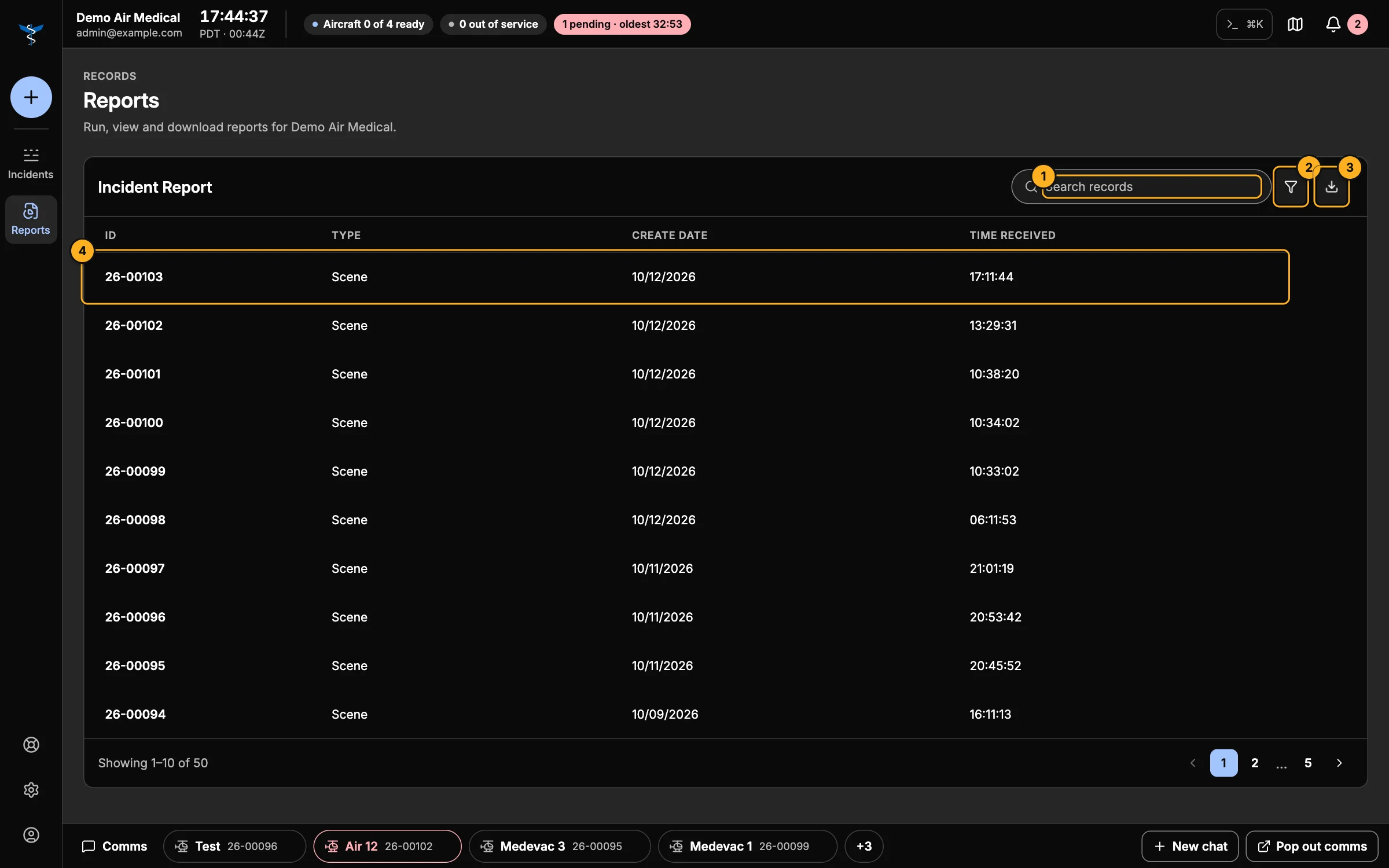1389x868 pixels.
Task: Open the settings gear in sidebar
Action: 31,790
